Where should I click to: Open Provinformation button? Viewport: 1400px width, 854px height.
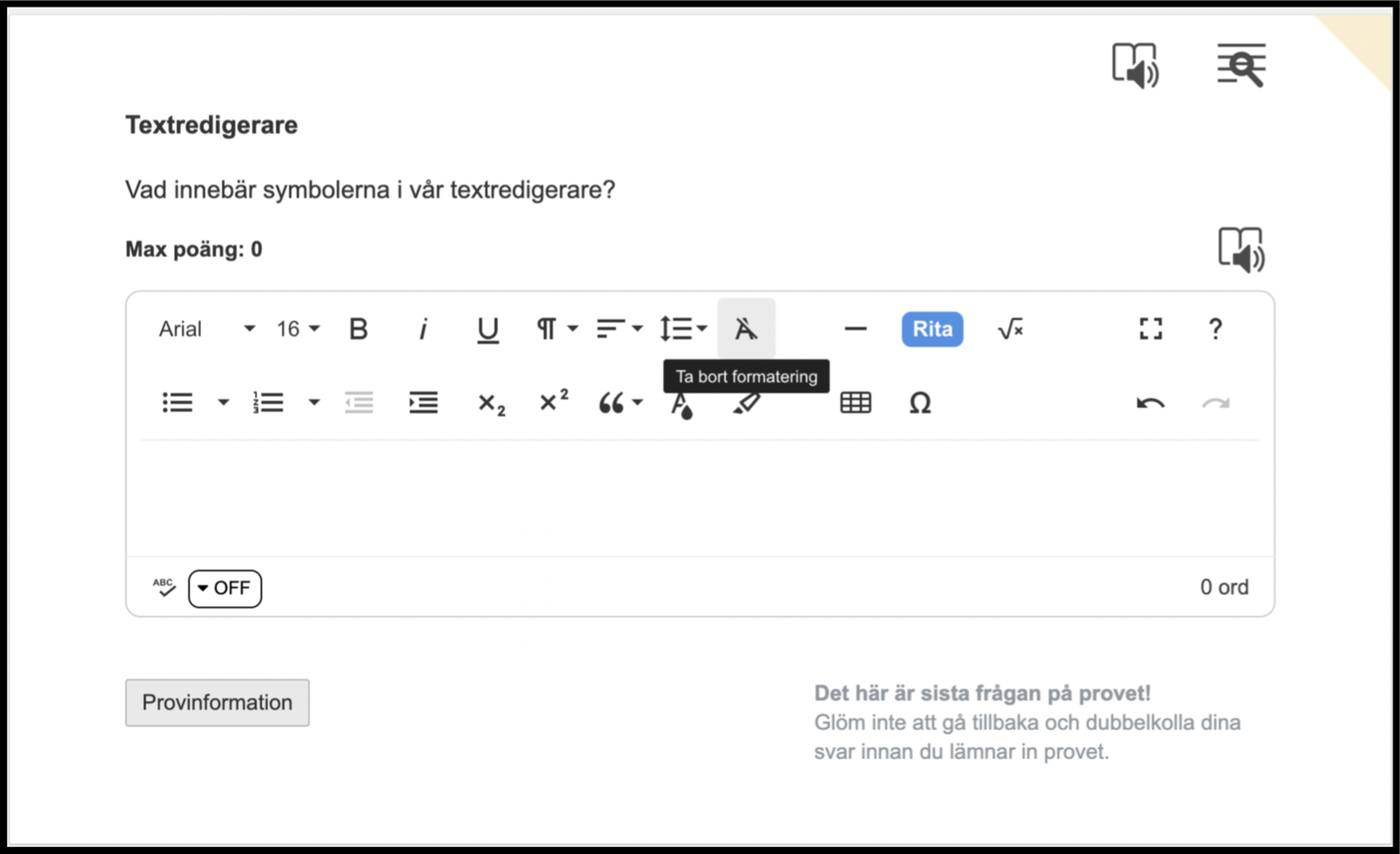point(217,702)
